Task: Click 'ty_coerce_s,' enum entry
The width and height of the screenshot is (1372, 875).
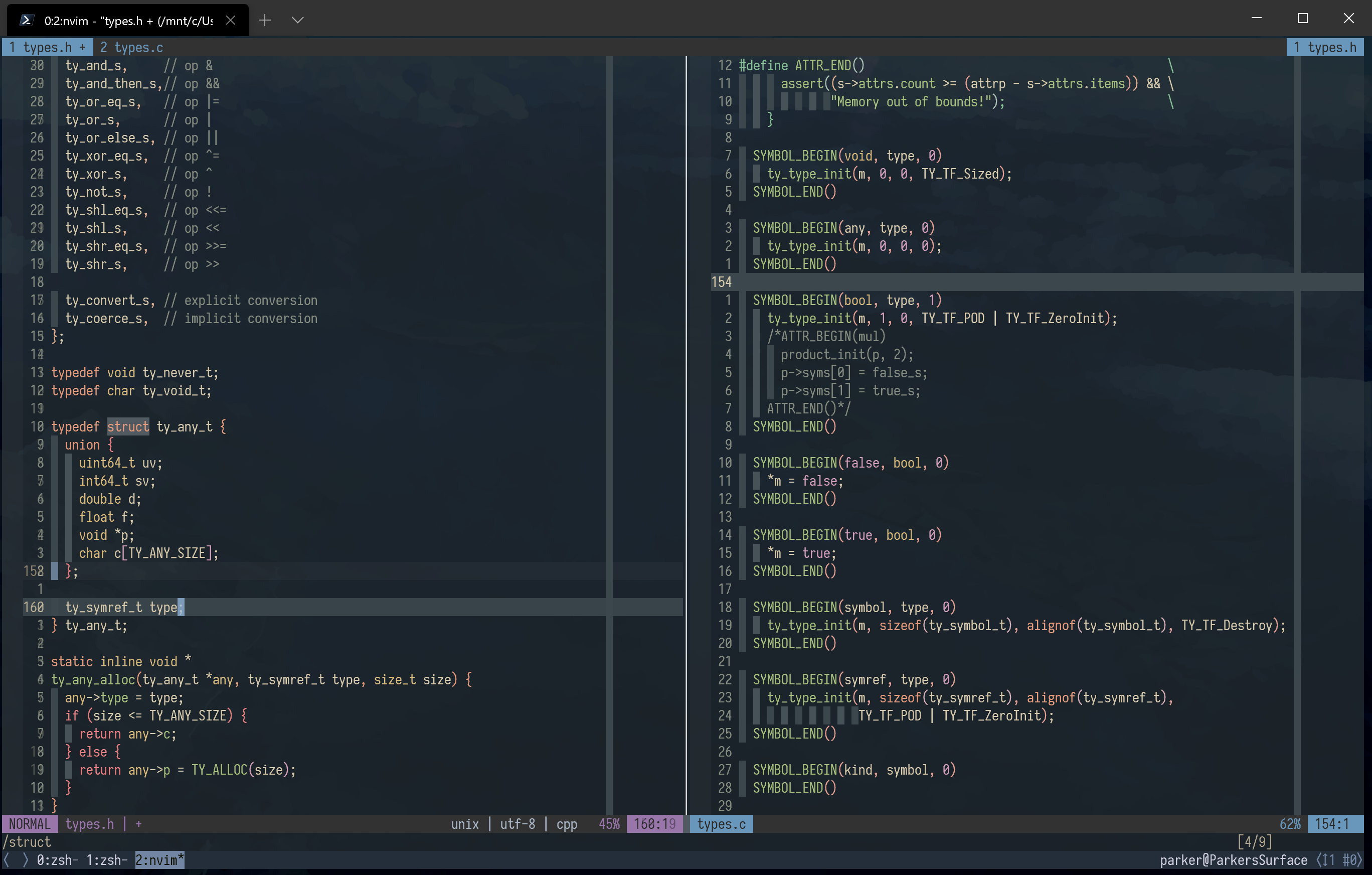Action: (106, 318)
